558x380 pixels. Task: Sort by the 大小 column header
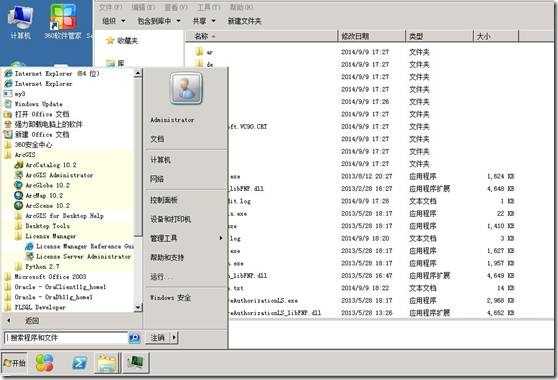tap(496, 36)
